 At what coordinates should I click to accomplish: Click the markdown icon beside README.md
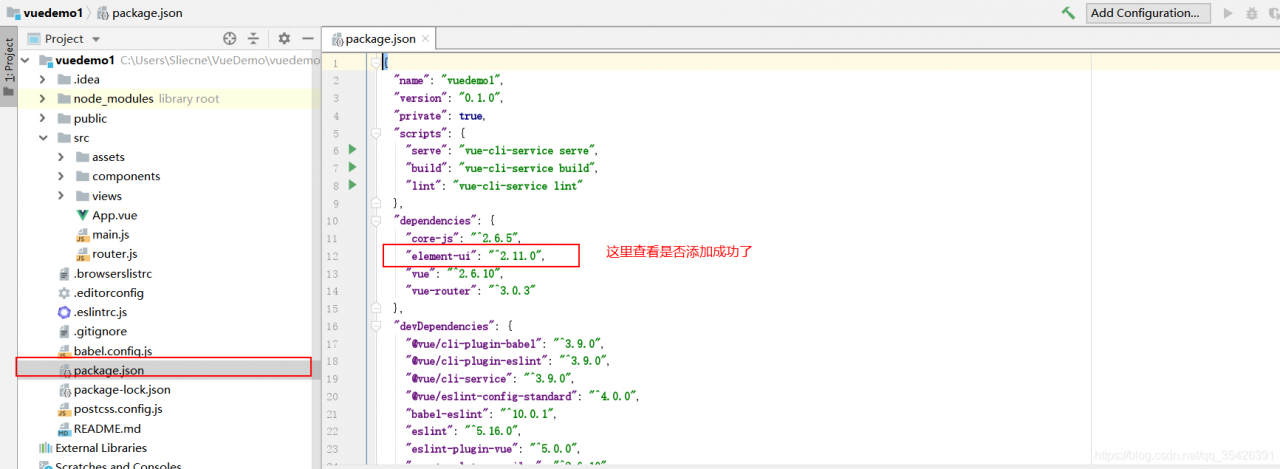click(x=64, y=429)
